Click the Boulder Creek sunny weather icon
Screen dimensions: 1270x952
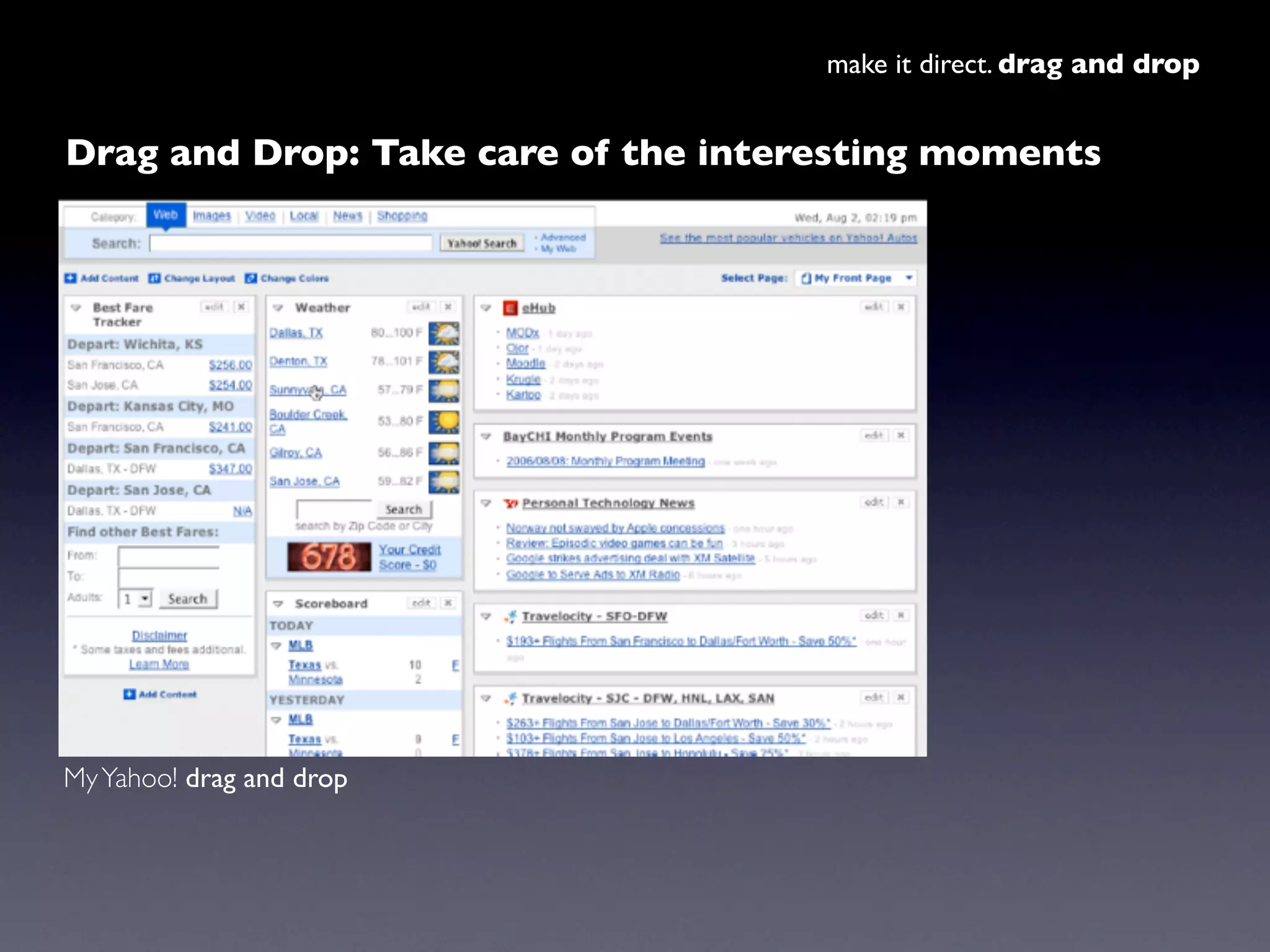[x=444, y=422]
